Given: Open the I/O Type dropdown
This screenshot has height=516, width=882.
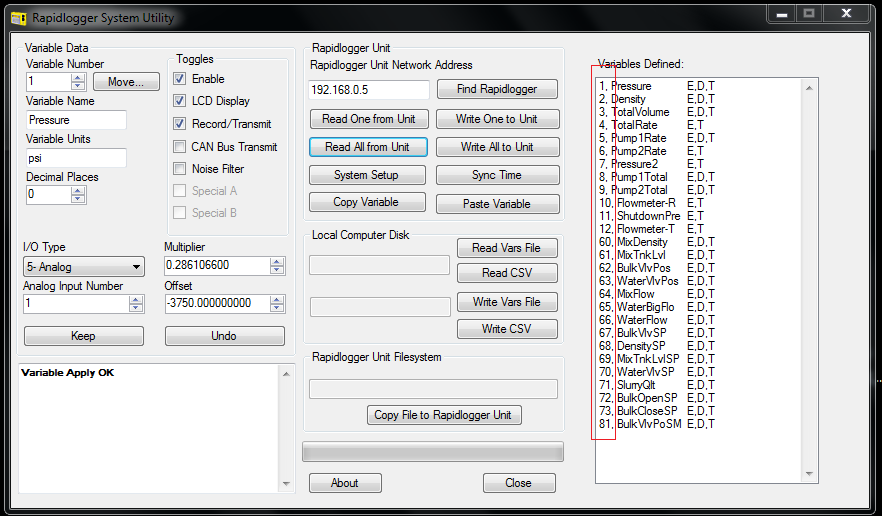Looking at the screenshot, I should [83, 267].
